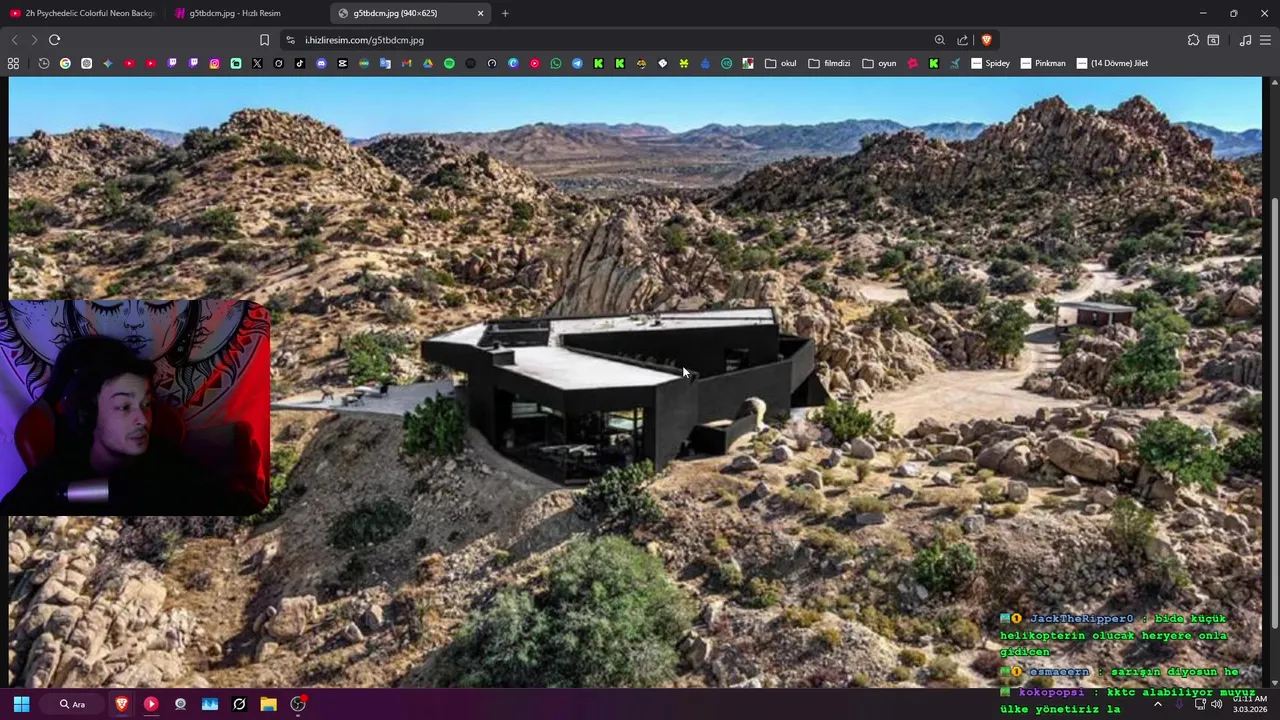Image resolution: width=1280 pixels, height=720 pixels.
Task: Reload the current page
Action: click(x=54, y=40)
